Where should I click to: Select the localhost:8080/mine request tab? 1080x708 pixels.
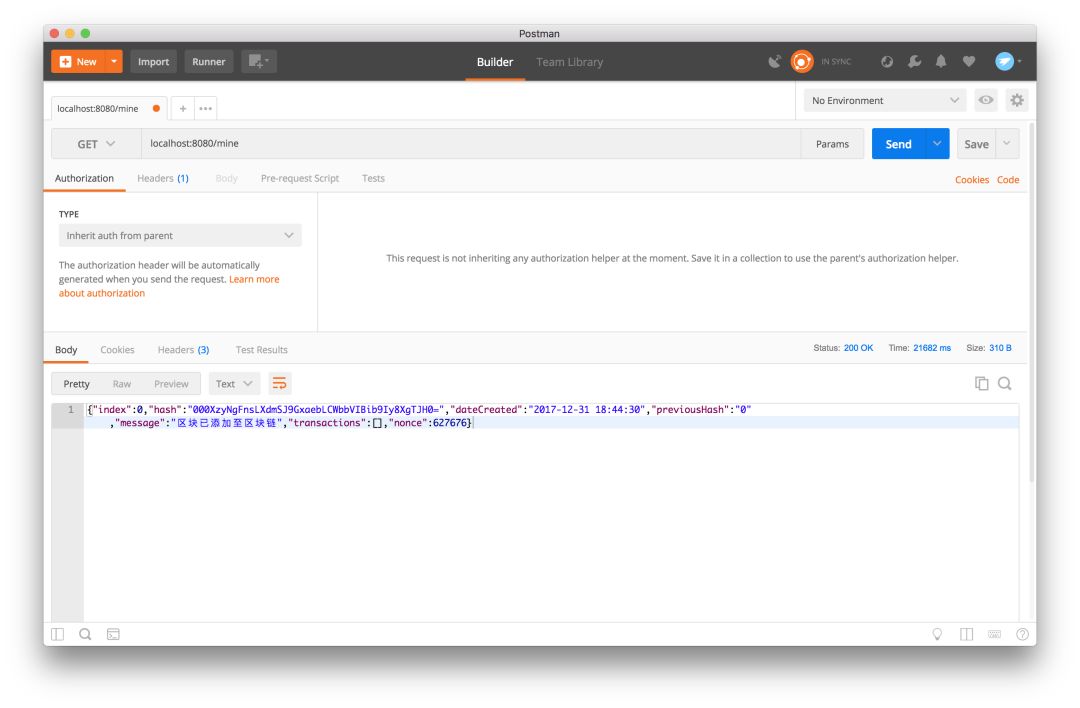point(98,109)
